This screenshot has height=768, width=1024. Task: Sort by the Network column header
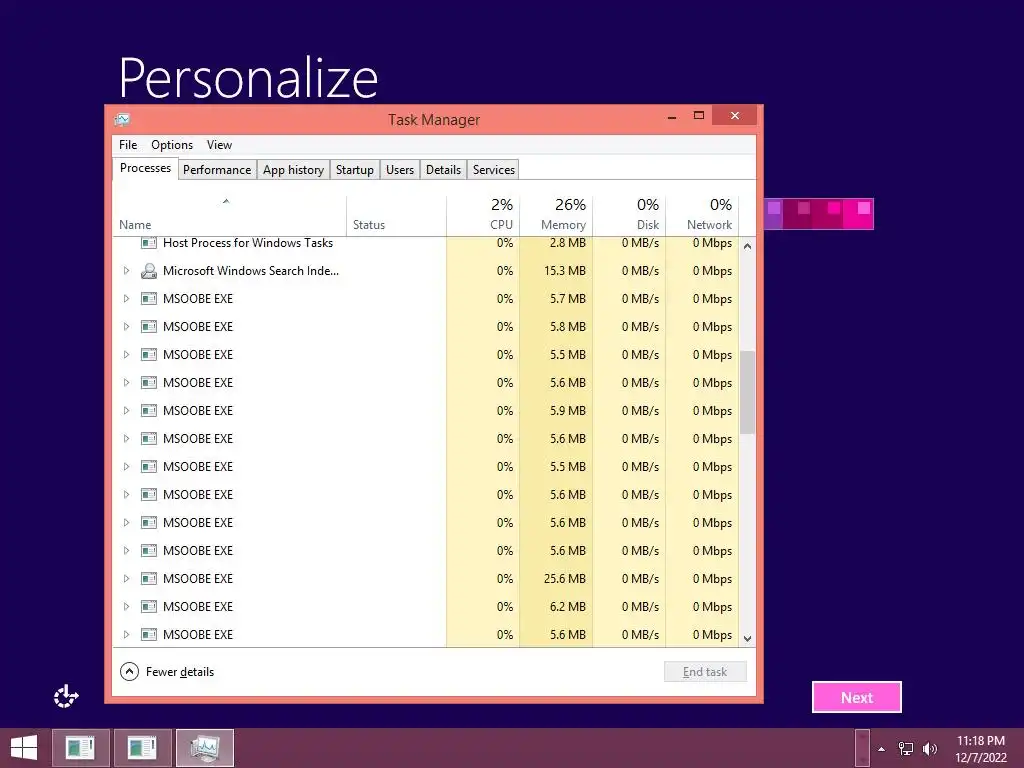pos(702,216)
